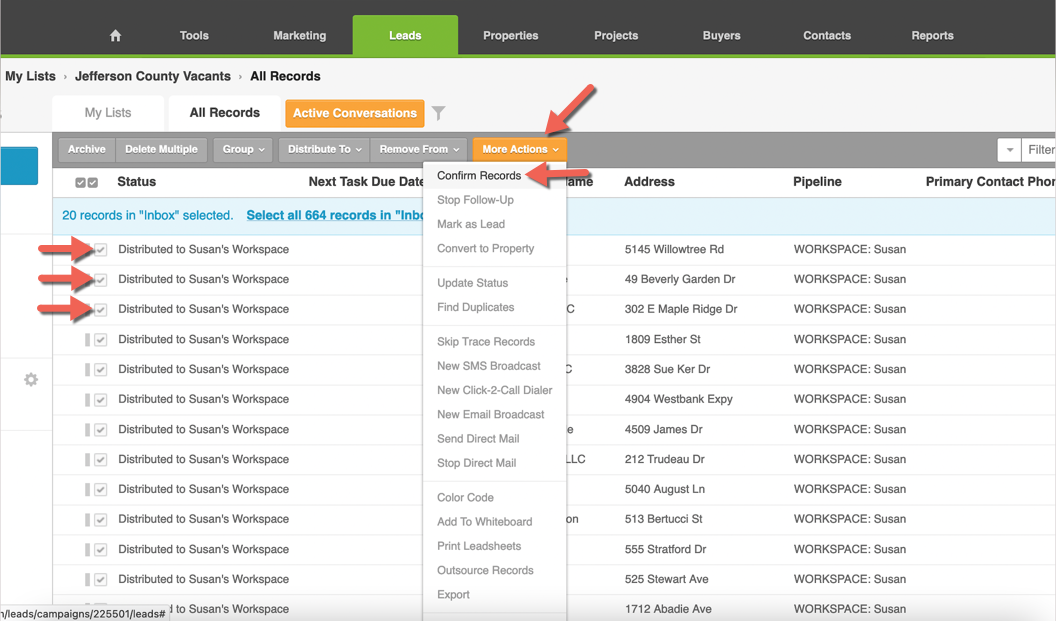Uncheck the 5145 Willowtree Rd row checkbox
1056x621 pixels.
click(x=101, y=250)
